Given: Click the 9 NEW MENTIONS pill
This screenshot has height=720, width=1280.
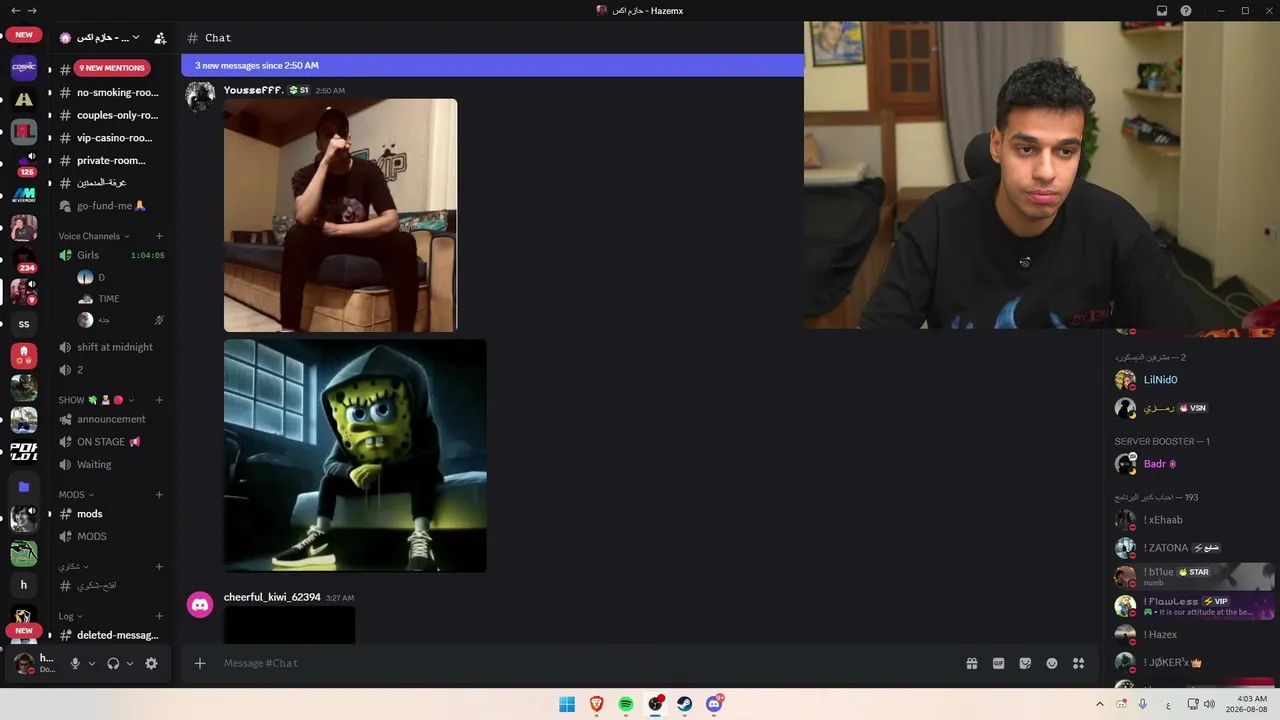Looking at the screenshot, I should (112, 68).
